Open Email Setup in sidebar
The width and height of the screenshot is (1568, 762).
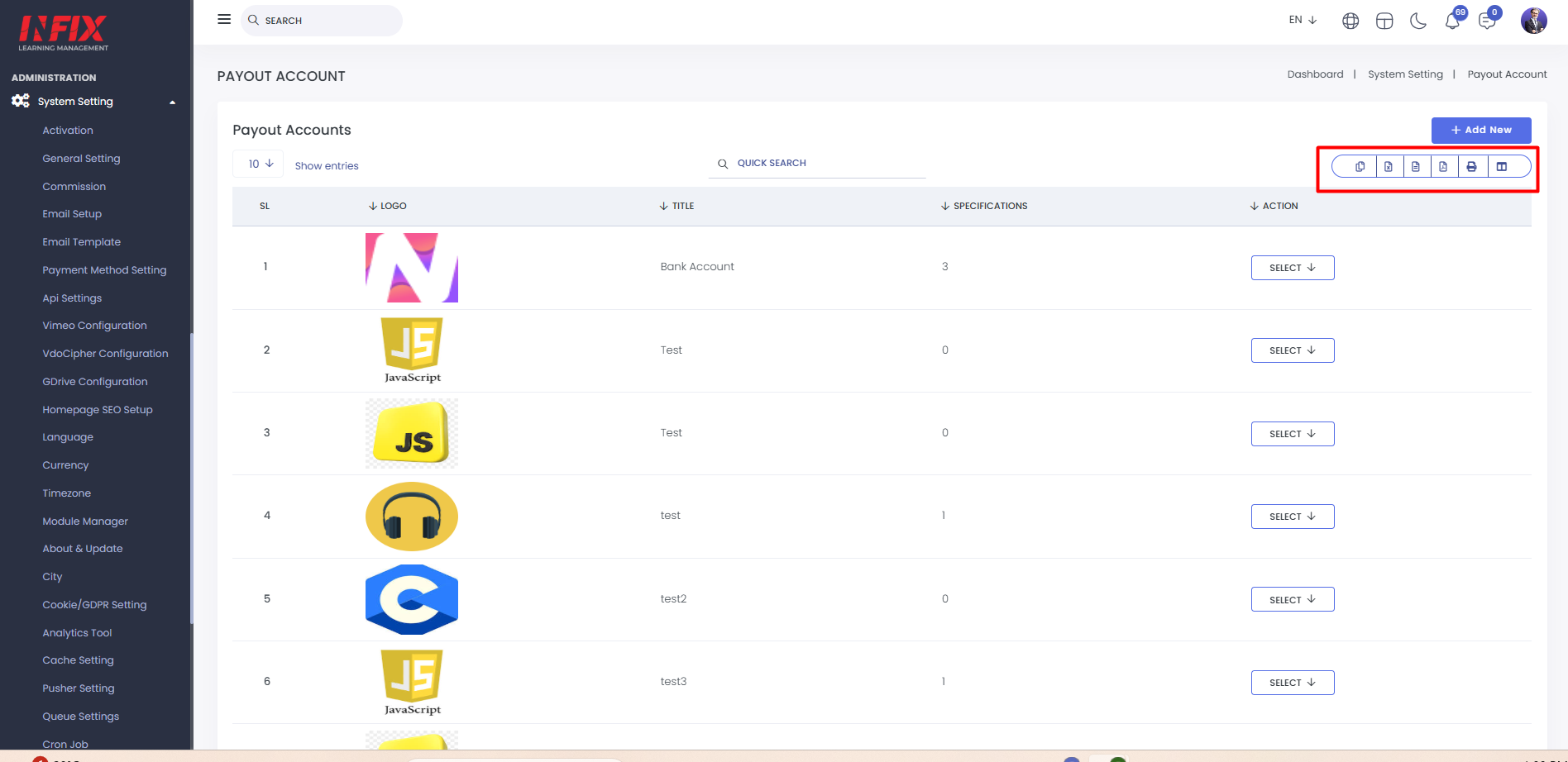(x=72, y=214)
